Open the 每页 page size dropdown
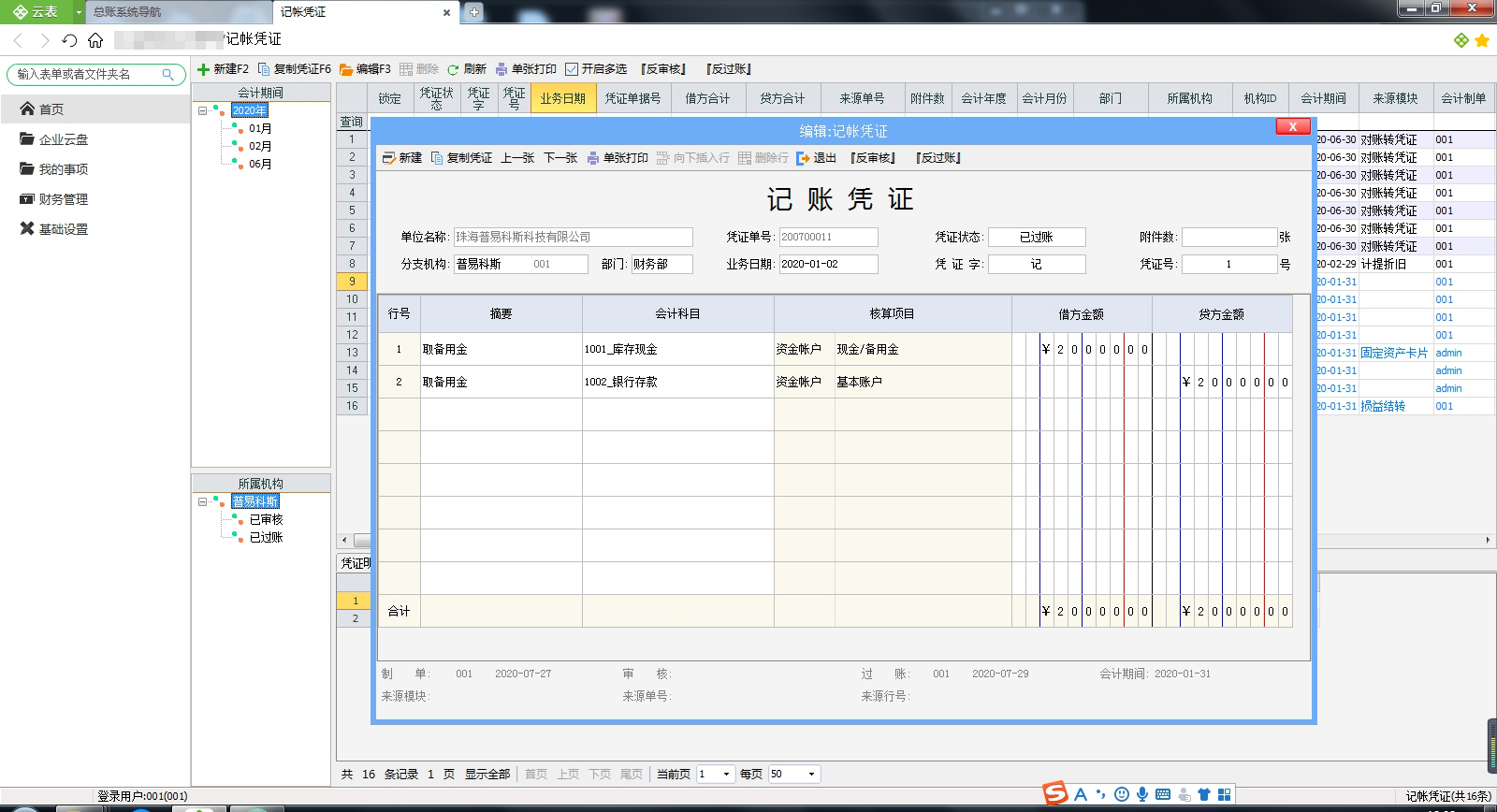The height and width of the screenshot is (812, 1497). point(811,774)
